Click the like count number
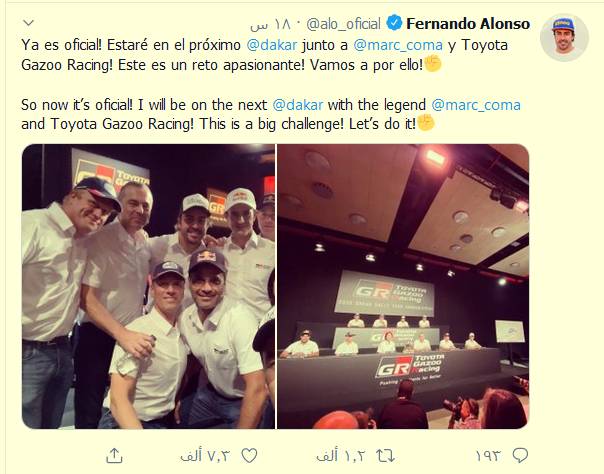 pos(205,456)
